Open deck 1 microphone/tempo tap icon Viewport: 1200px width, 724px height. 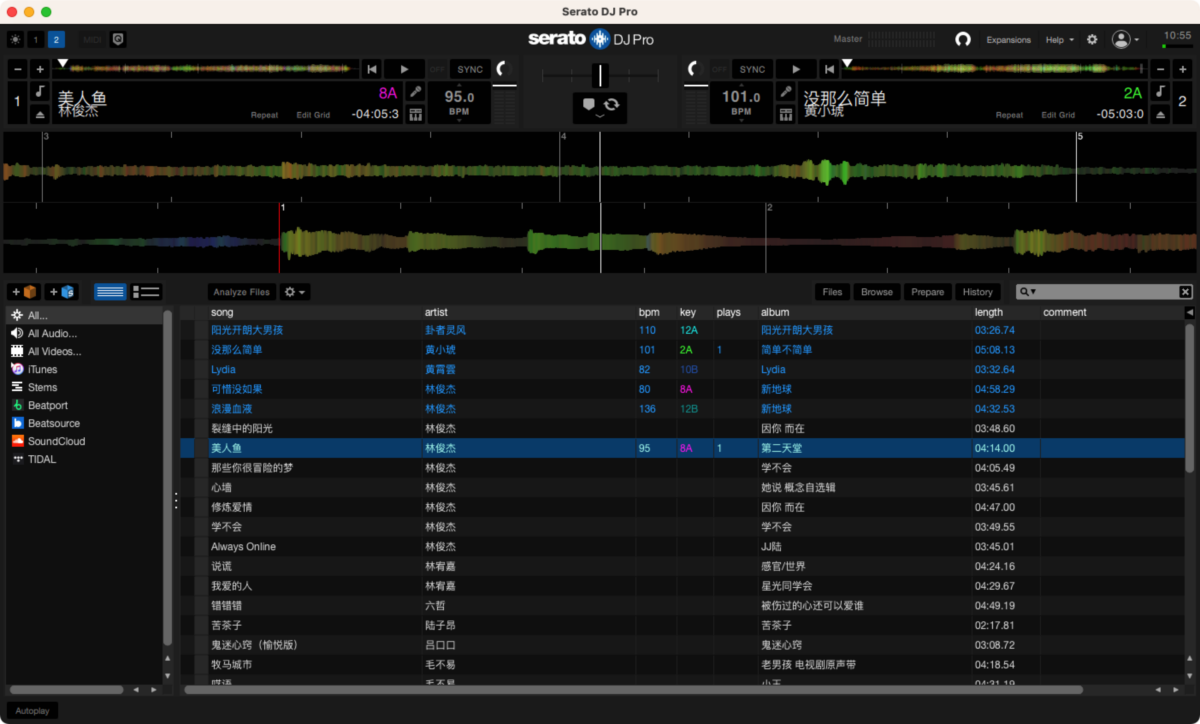tap(416, 92)
